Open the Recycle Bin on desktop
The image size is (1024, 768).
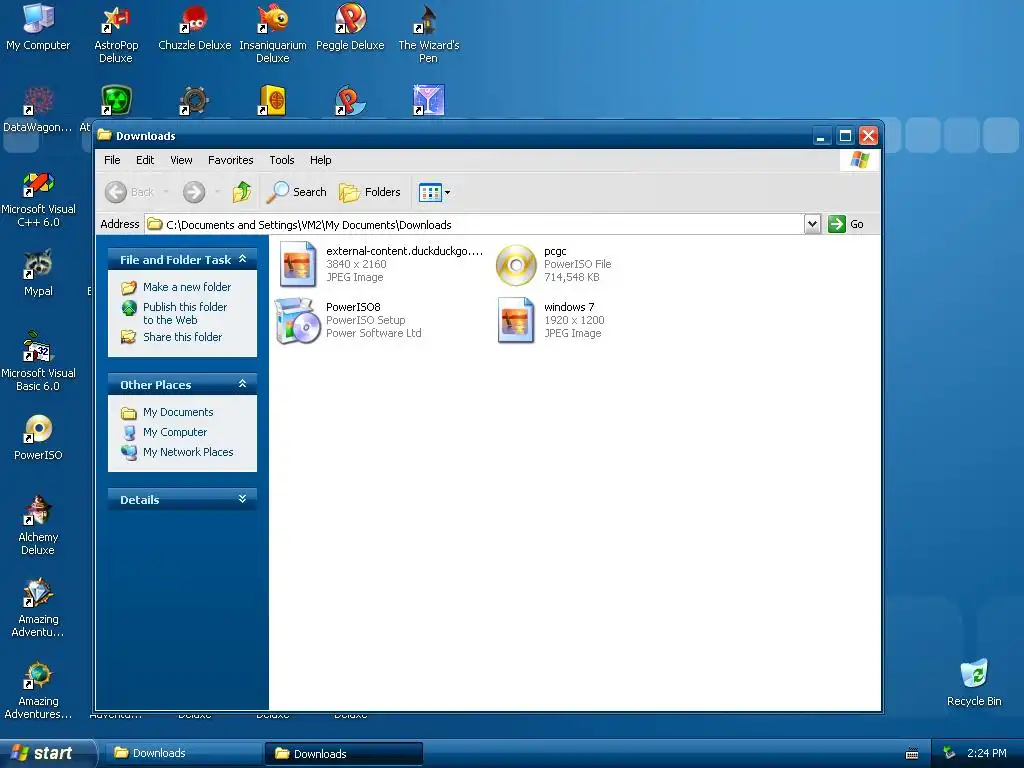974,682
